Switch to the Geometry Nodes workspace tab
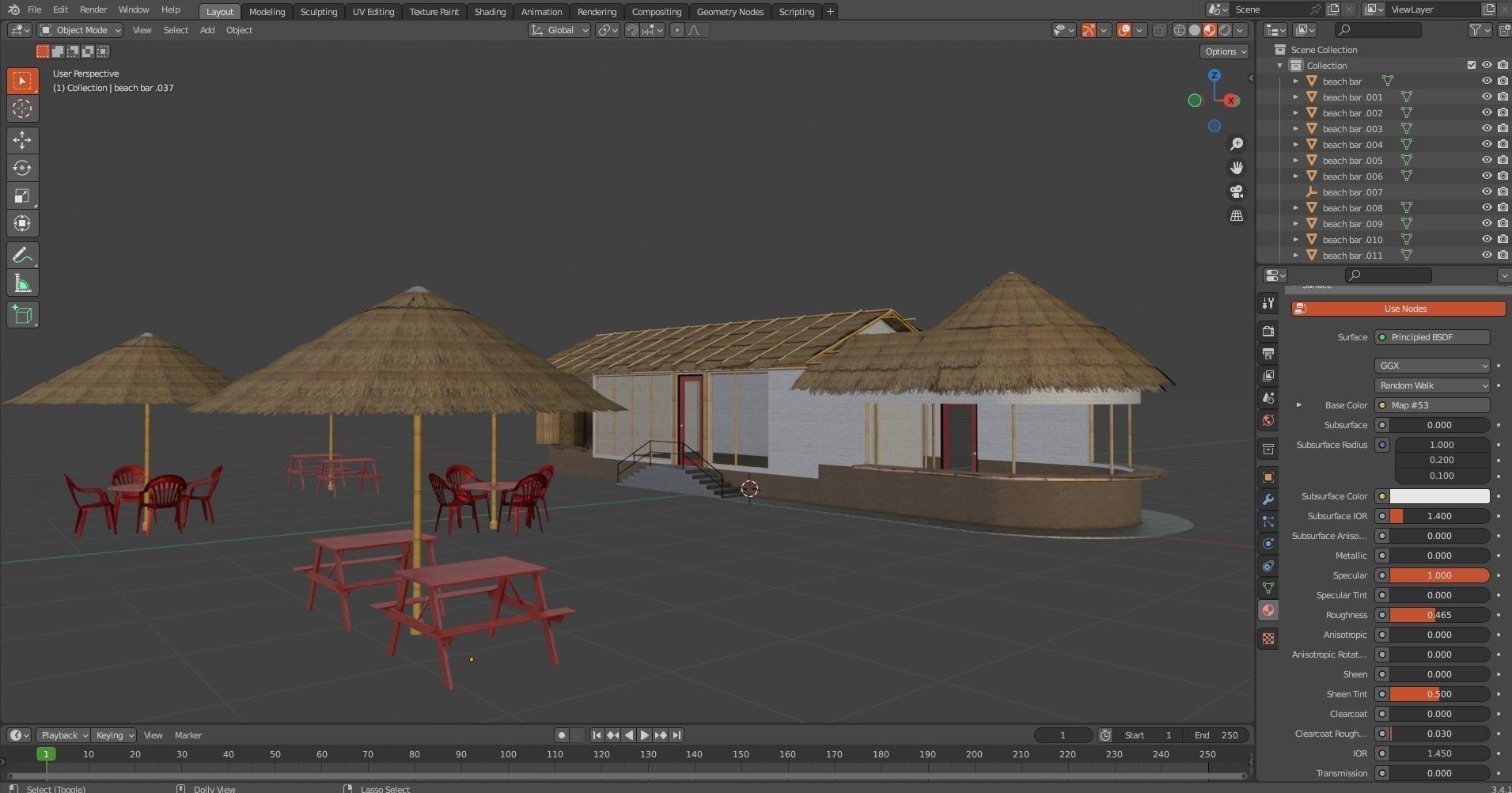The width and height of the screenshot is (1512, 793). click(x=730, y=12)
